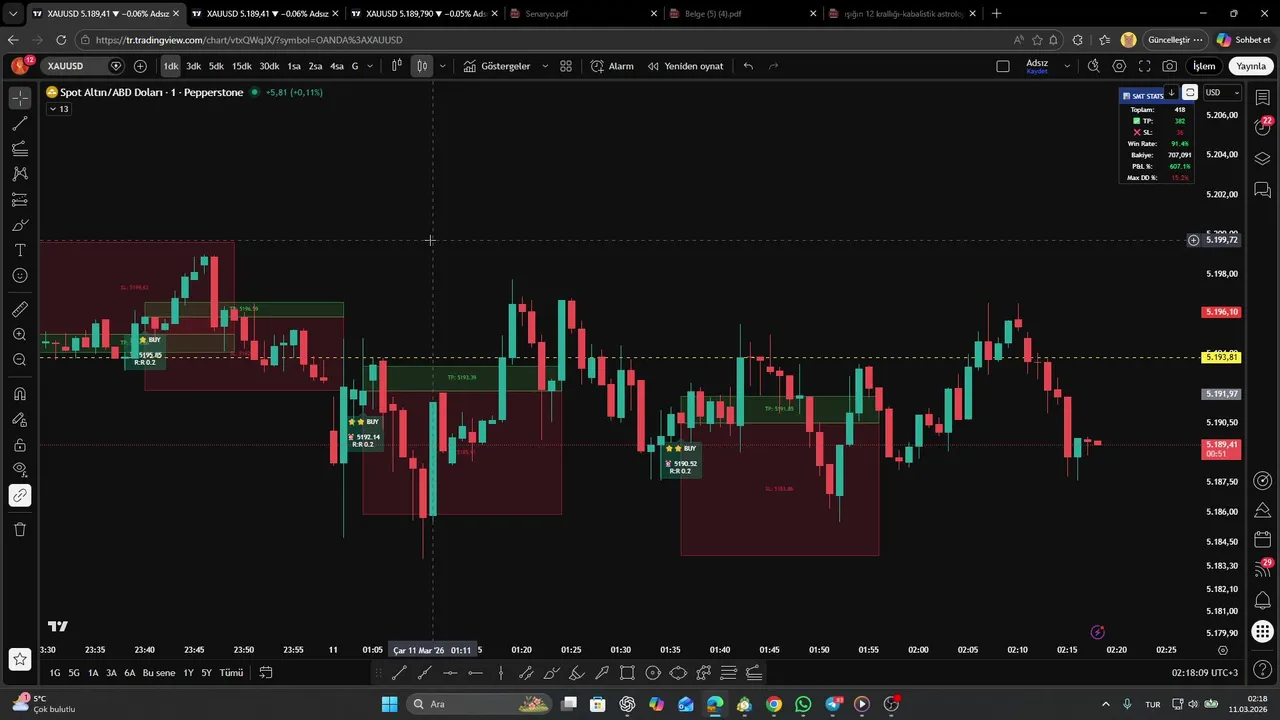Screen dimensions: 1280x720
Task: Toggle hide all drawings eye icon
Action: (20, 470)
